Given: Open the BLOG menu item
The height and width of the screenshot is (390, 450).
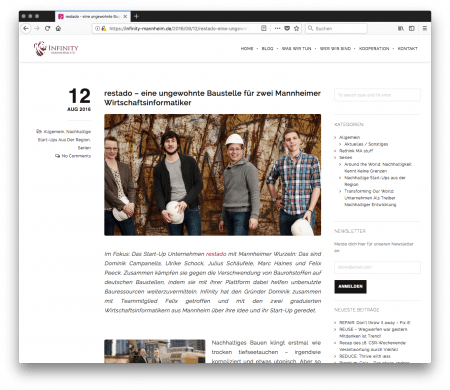Looking at the screenshot, I should point(267,49).
